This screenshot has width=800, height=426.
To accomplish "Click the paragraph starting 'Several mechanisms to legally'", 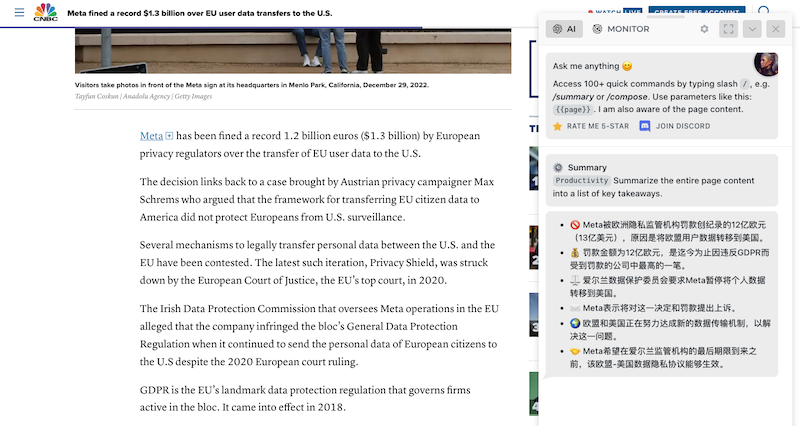I will [317, 263].
